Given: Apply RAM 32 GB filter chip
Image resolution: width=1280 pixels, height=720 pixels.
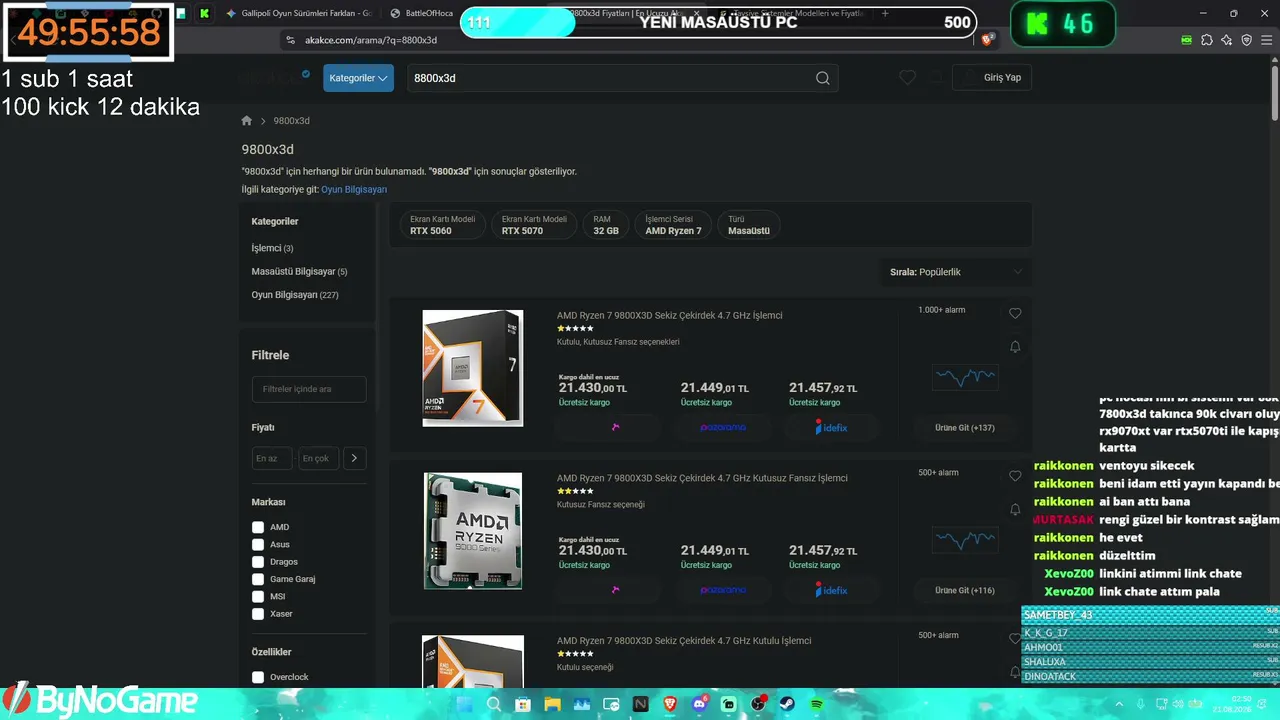Looking at the screenshot, I should [606, 225].
